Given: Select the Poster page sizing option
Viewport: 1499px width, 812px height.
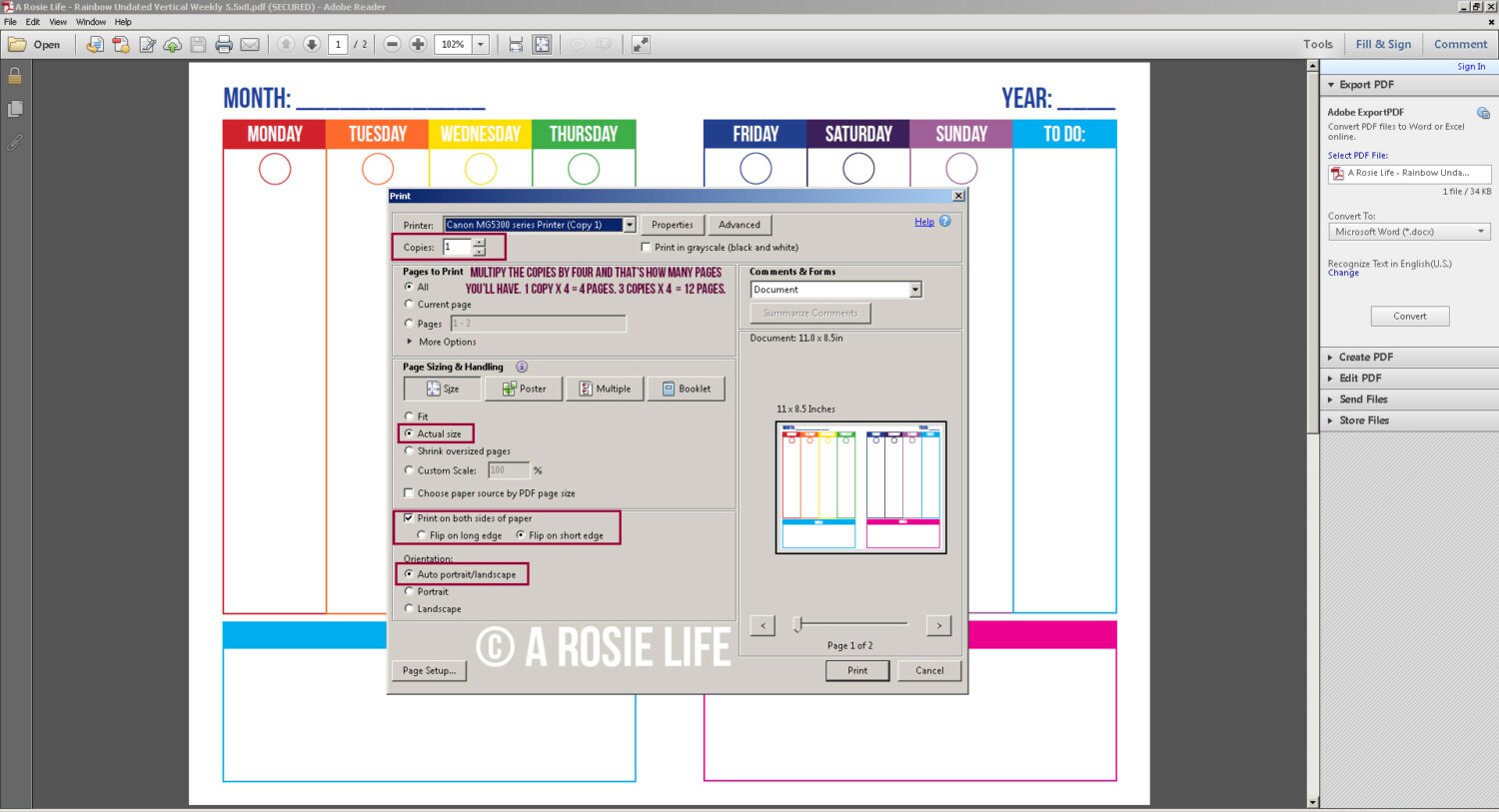Looking at the screenshot, I should [524, 389].
